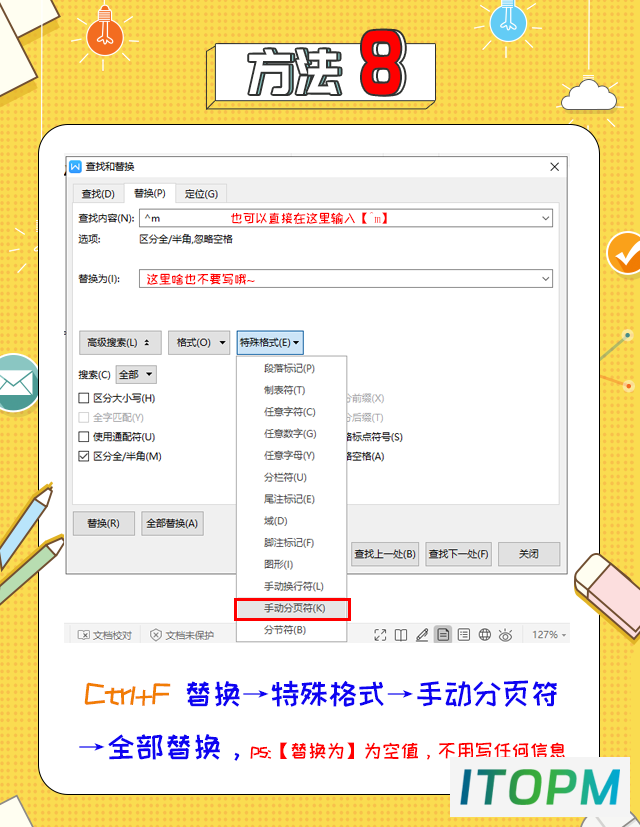The width and height of the screenshot is (640, 827).
Task: Click the fullscreen icon in status bar
Action: (x=380, y=635)
